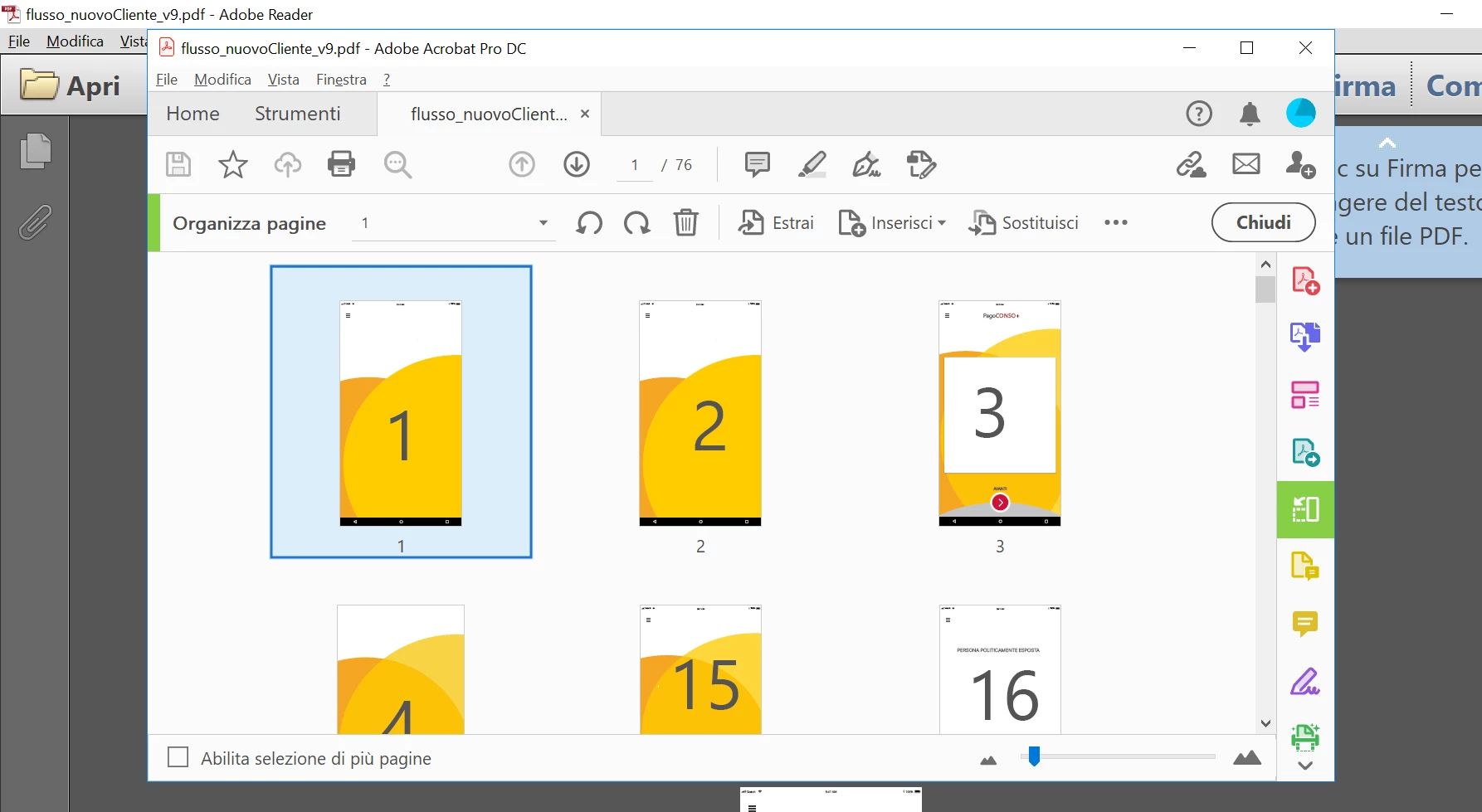Open the yellow Comment tool in right pane

[x=1305, y=624]
